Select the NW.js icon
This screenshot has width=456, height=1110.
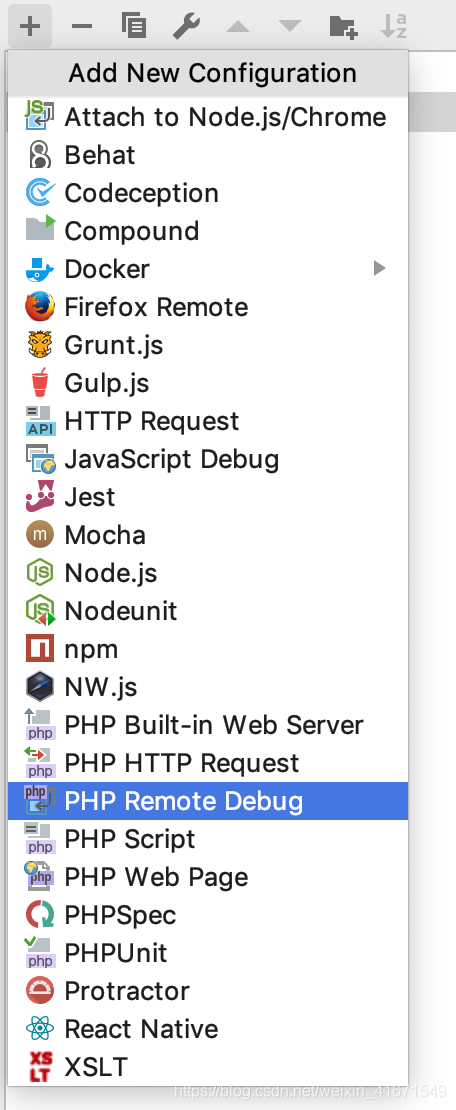pos(40,687)
